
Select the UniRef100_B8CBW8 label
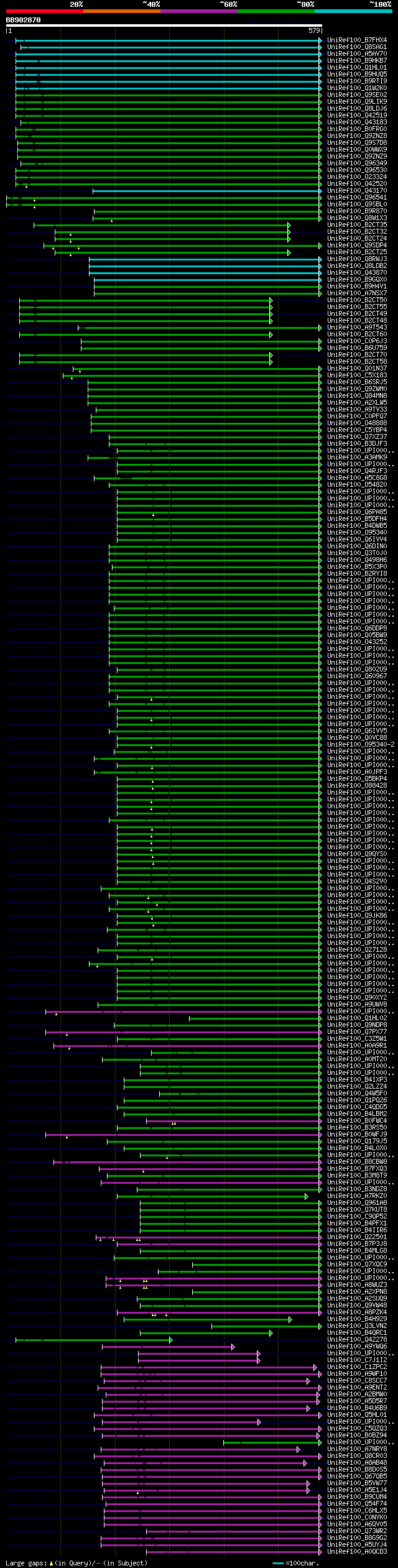tap(357, 1162)
